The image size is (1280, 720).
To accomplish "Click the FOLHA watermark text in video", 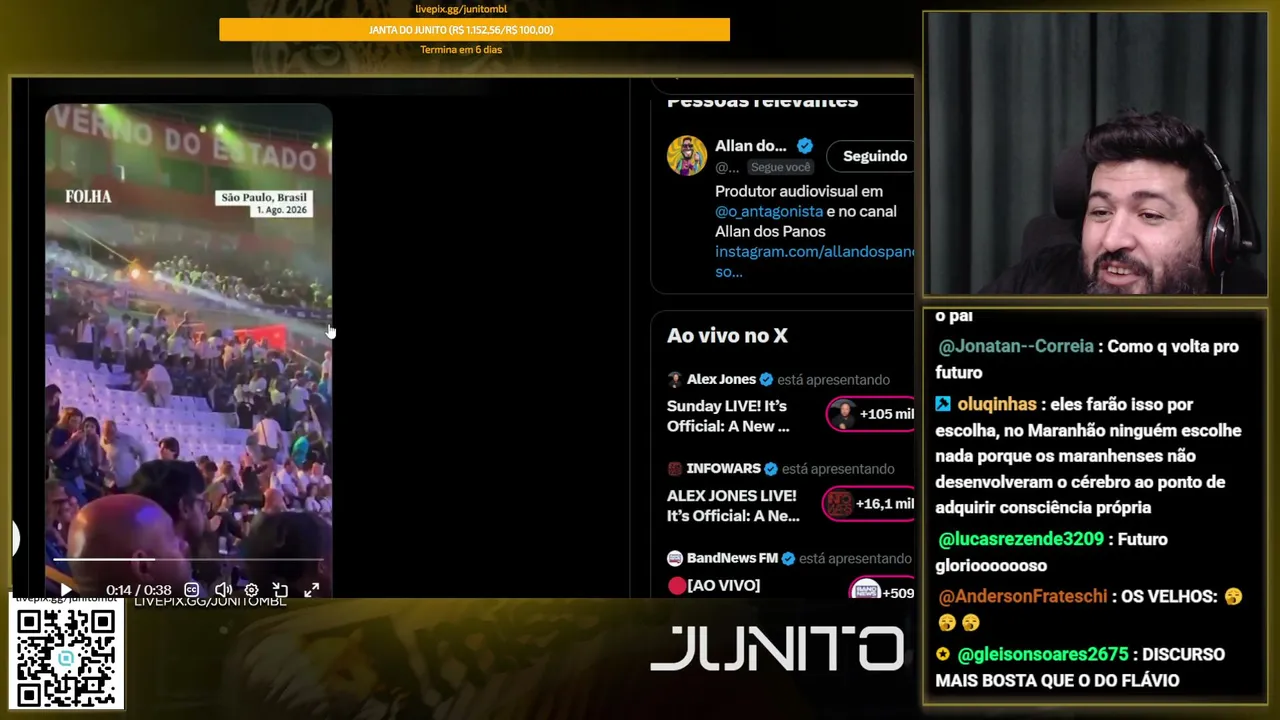I will pyautogui.click(x=88, y=197).
